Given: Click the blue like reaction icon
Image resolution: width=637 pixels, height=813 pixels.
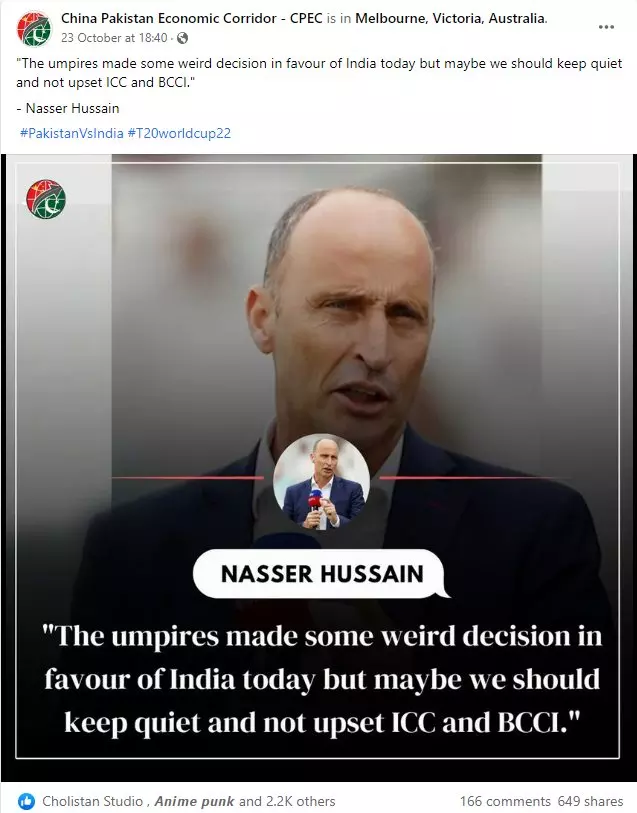Looking at the screenshot, I should click(x=26, y=801).
